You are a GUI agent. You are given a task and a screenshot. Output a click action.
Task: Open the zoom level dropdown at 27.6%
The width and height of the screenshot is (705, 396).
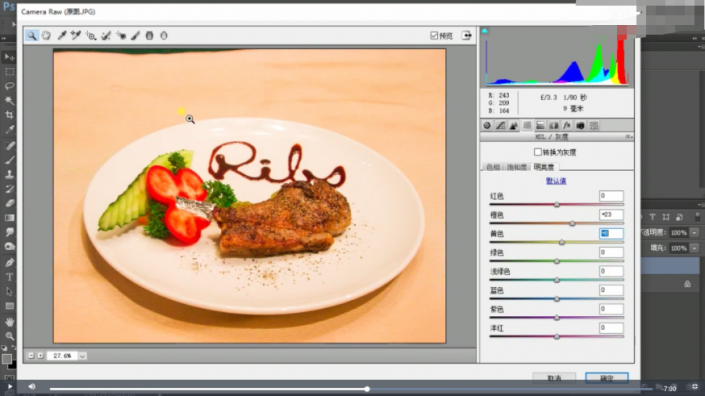[82, 356]
